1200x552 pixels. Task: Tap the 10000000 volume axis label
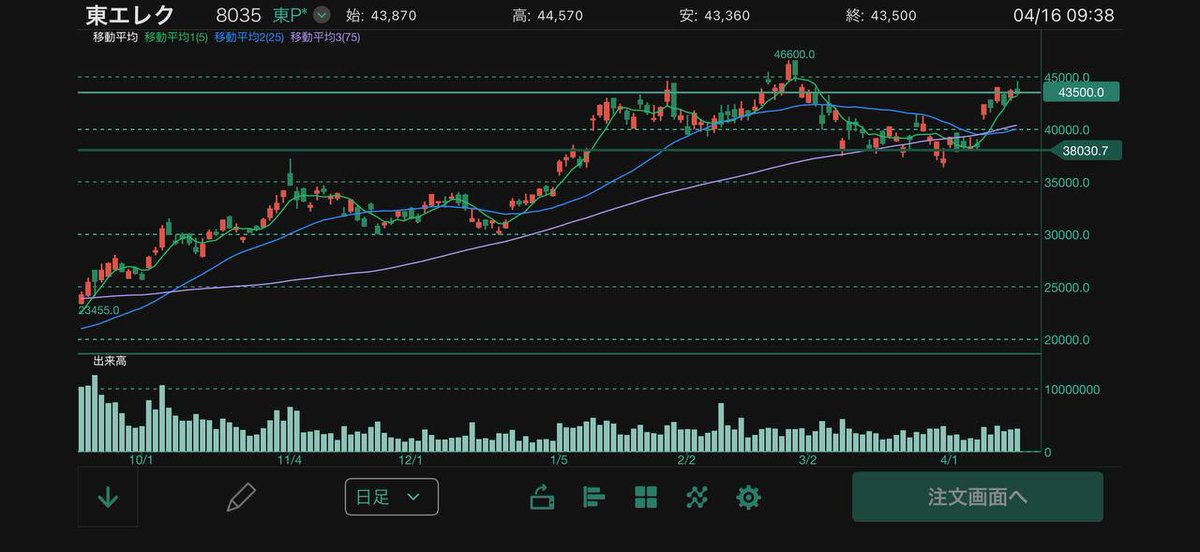pos(1073,389)
